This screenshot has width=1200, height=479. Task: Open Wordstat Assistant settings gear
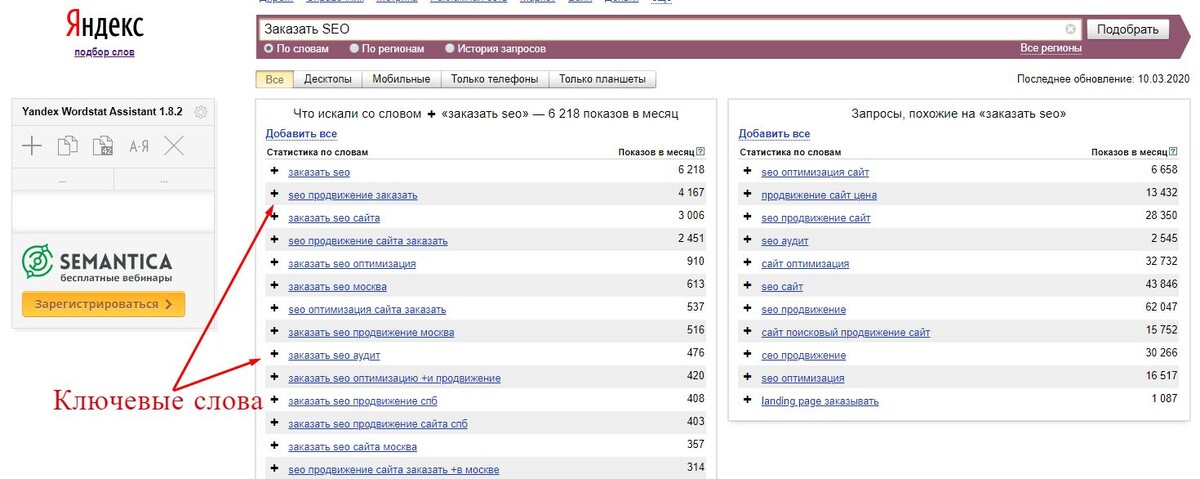200,112
